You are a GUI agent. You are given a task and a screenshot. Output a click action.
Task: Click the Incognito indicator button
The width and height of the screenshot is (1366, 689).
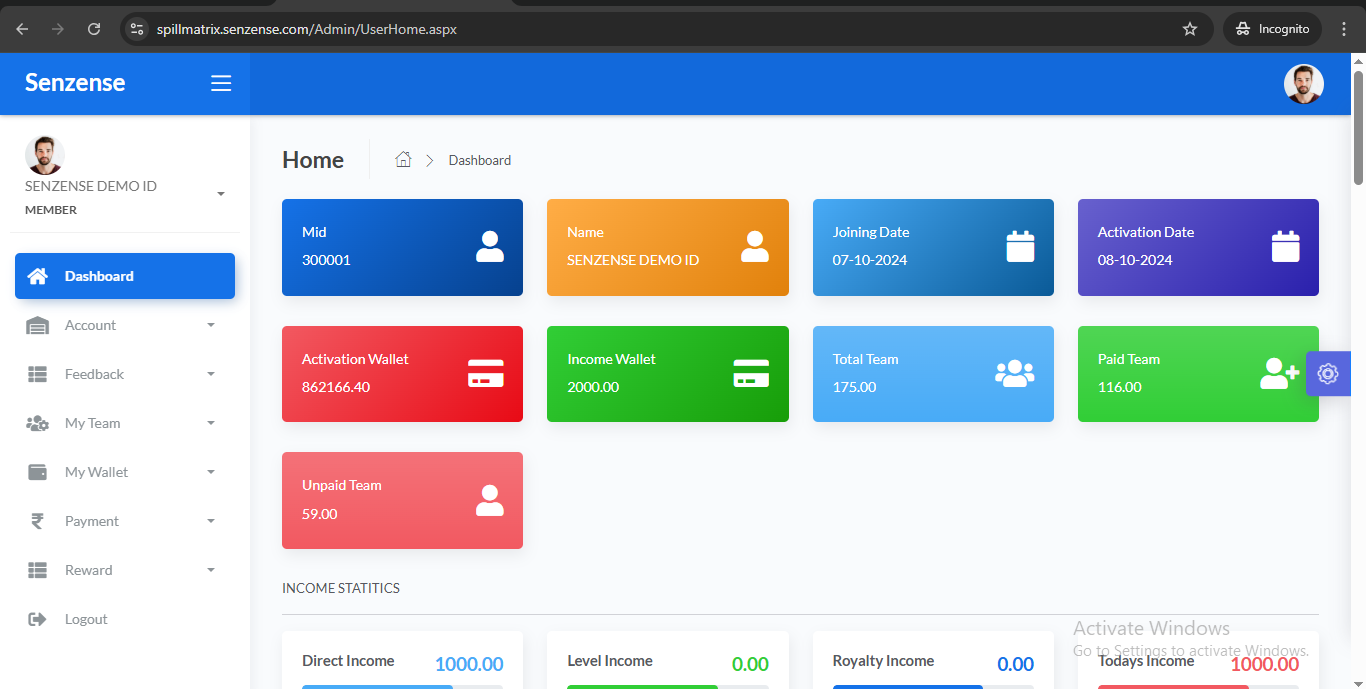coord(1273,29)
